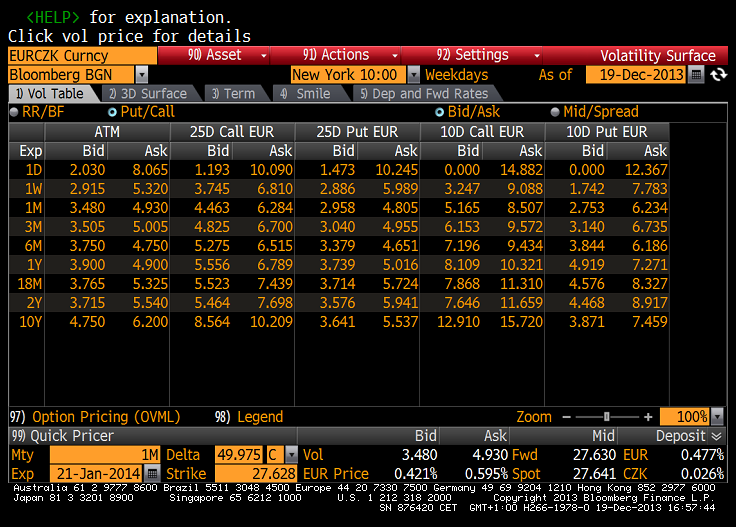Screen dimensions: 736x527
Task: Click the HELP link at top
Action: click(x=53, y=17)
